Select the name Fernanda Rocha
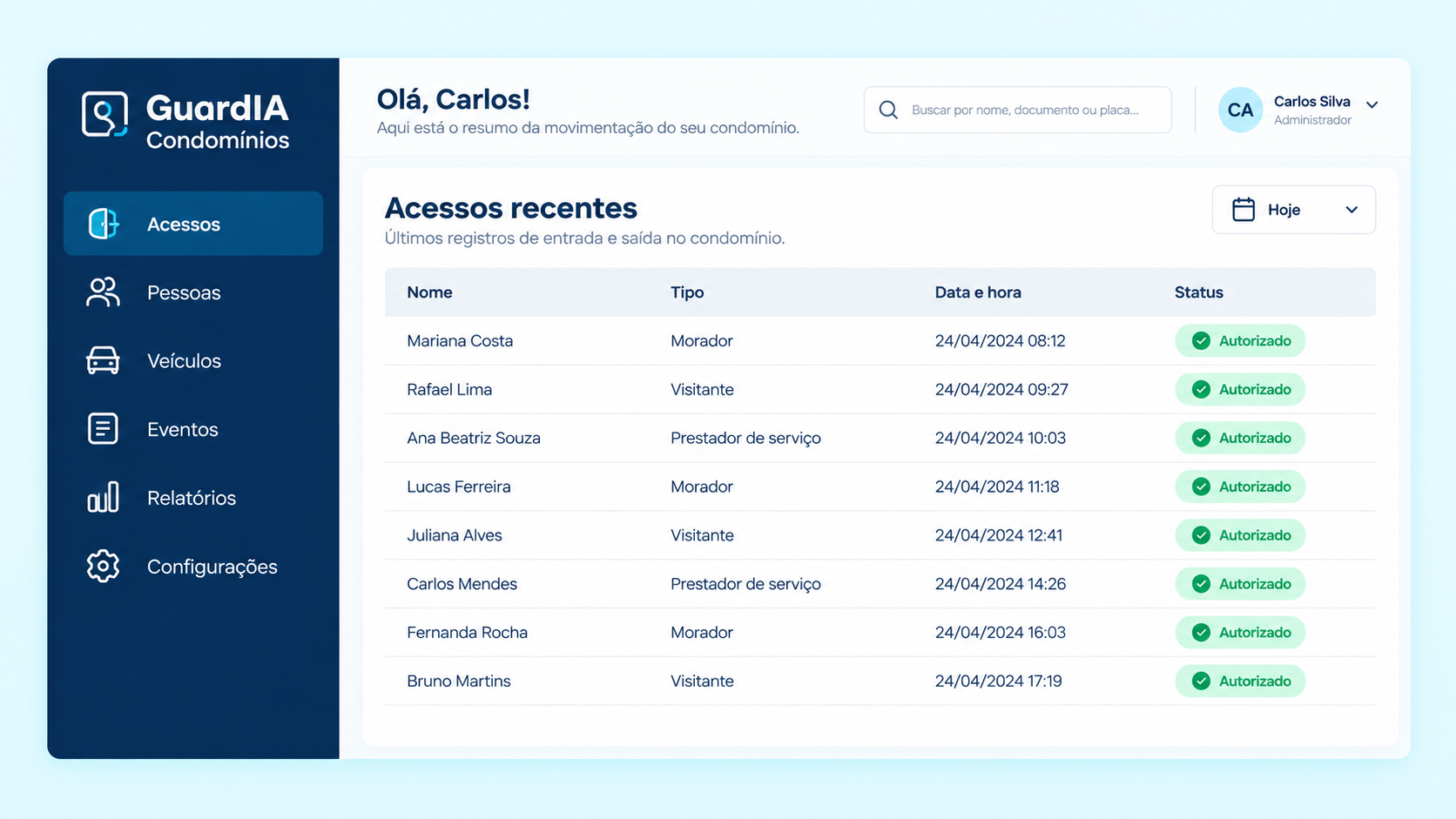This screenshot has width=1456, height=819. tap(467, 633)
